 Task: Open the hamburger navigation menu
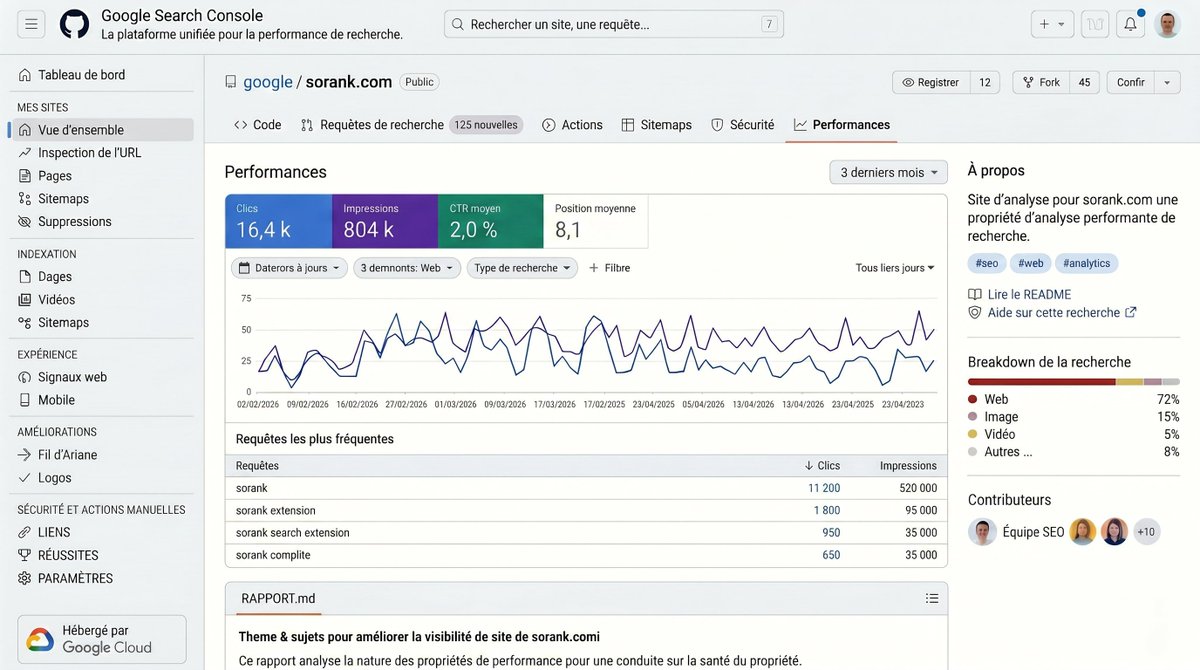point(31,25)
